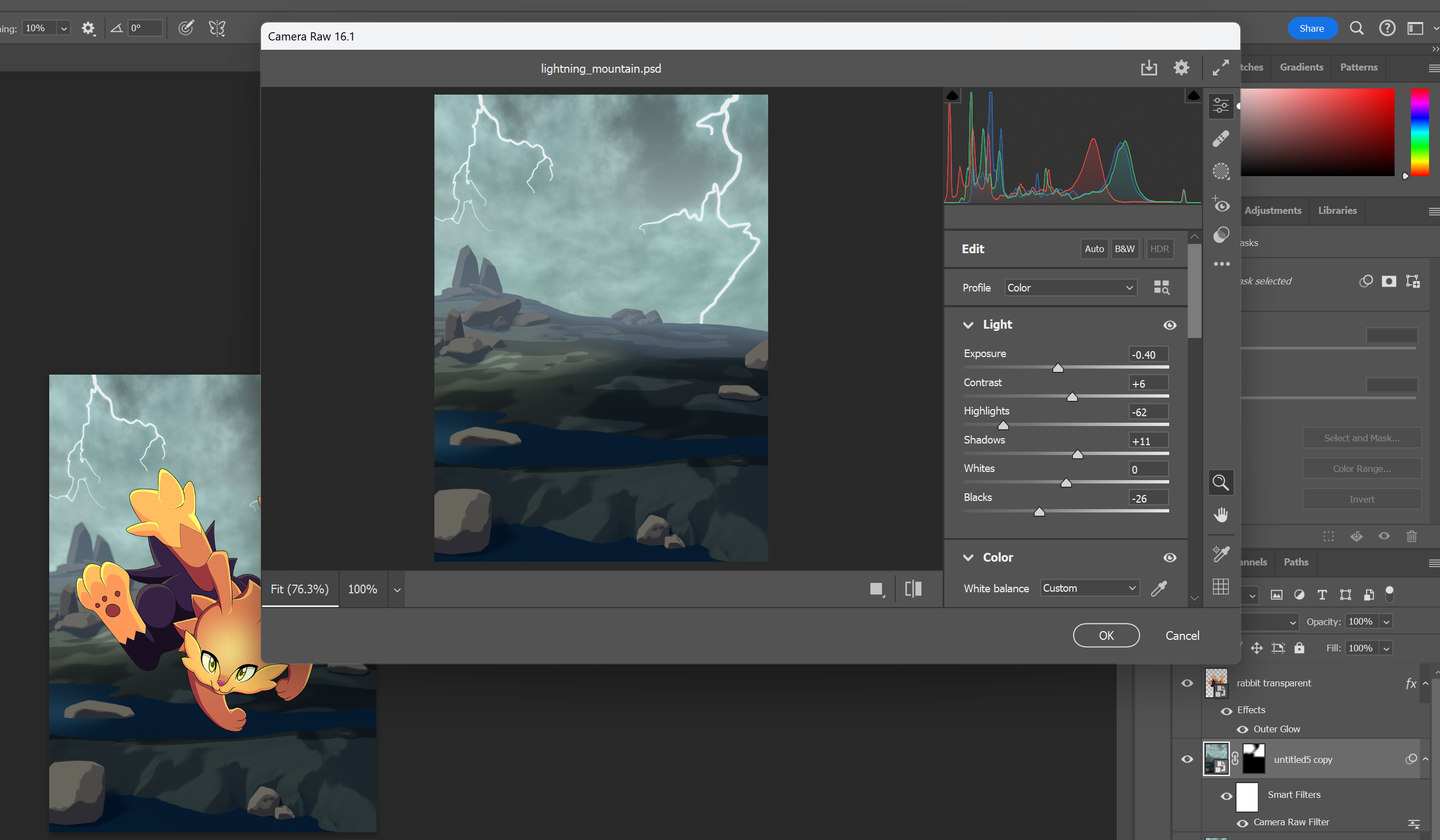The image size is (1440, 840).
Task: Click the Blacks value field -26
Action: [1148, 498]
